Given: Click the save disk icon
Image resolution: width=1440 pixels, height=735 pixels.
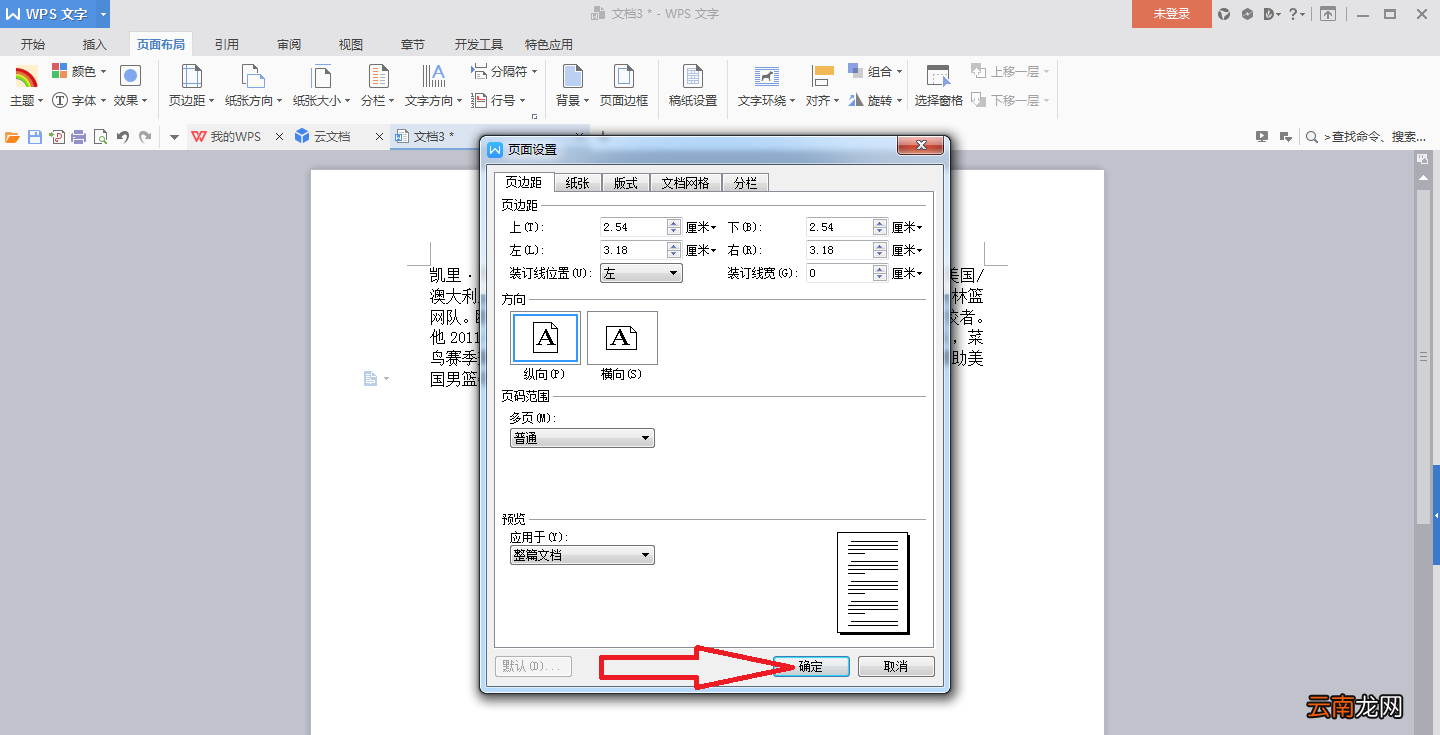Looking at the screenshot, I should point(35,137).
